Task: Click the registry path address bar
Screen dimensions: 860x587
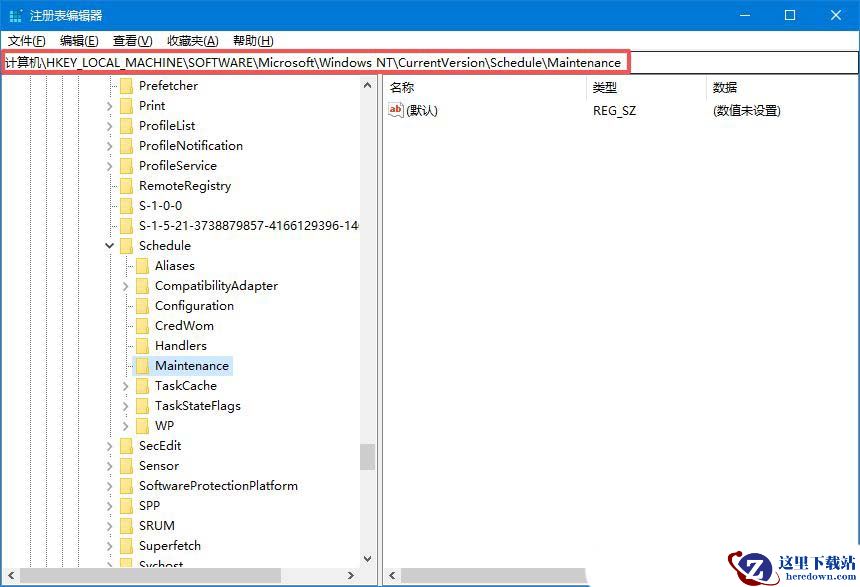Action: [430, 63]
